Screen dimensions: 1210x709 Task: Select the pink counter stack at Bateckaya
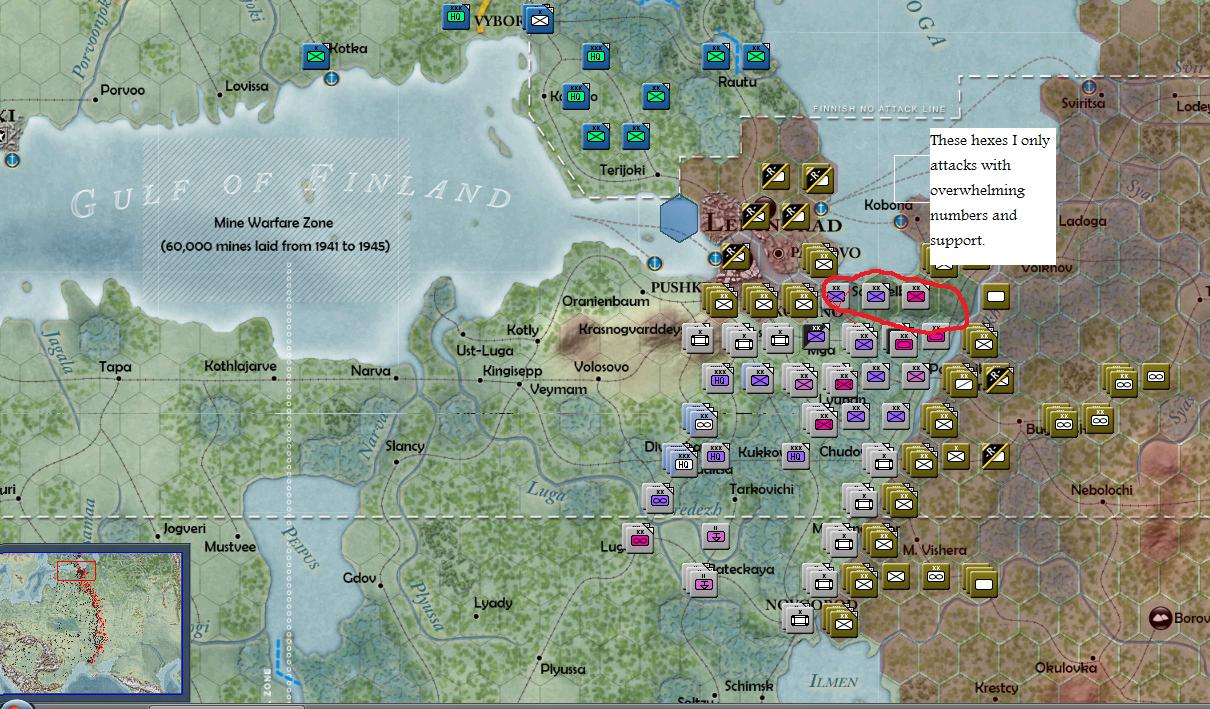pos(700,579)
